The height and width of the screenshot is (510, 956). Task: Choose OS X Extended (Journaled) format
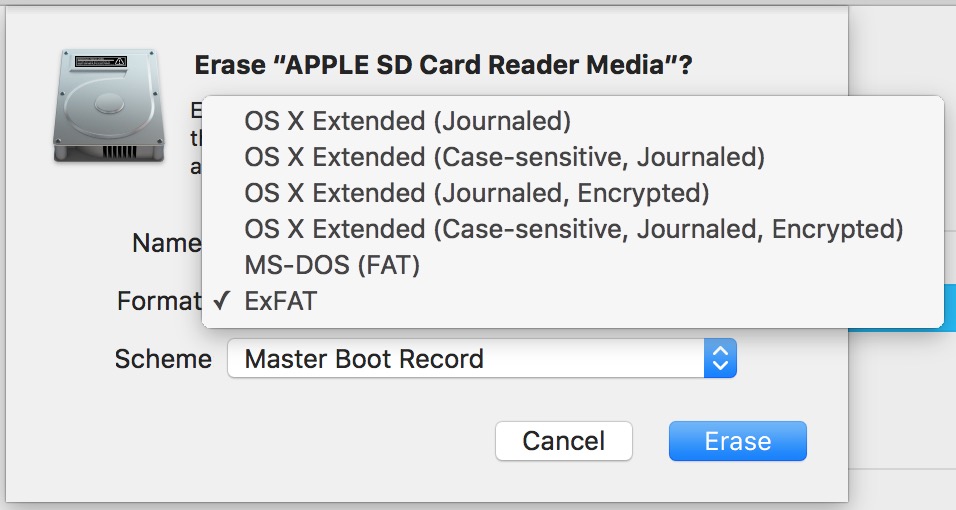[407, 121]
